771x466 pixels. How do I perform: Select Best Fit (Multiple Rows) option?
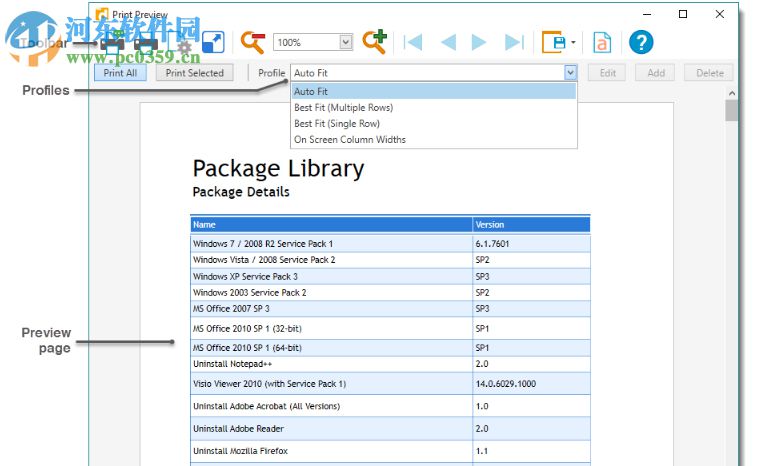click(x=434, y=108)
